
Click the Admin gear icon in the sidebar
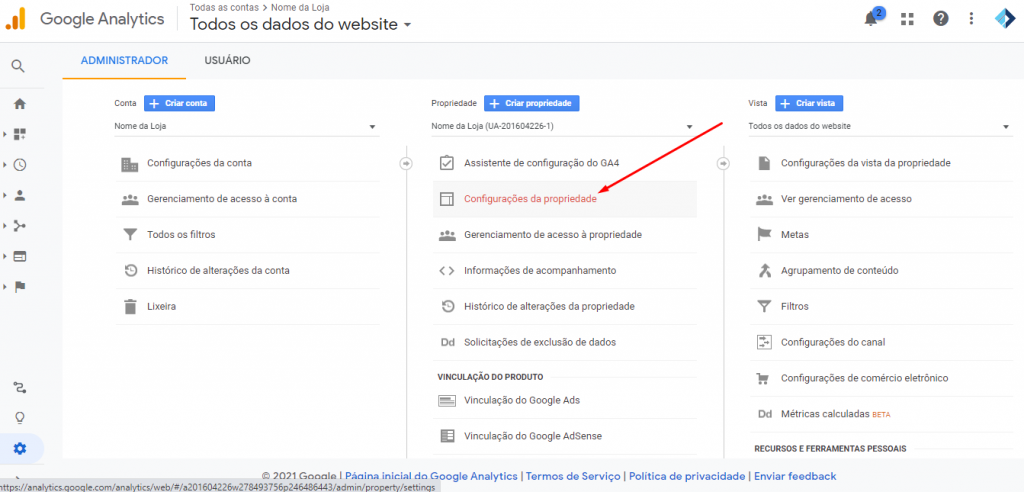coord(20,448)
